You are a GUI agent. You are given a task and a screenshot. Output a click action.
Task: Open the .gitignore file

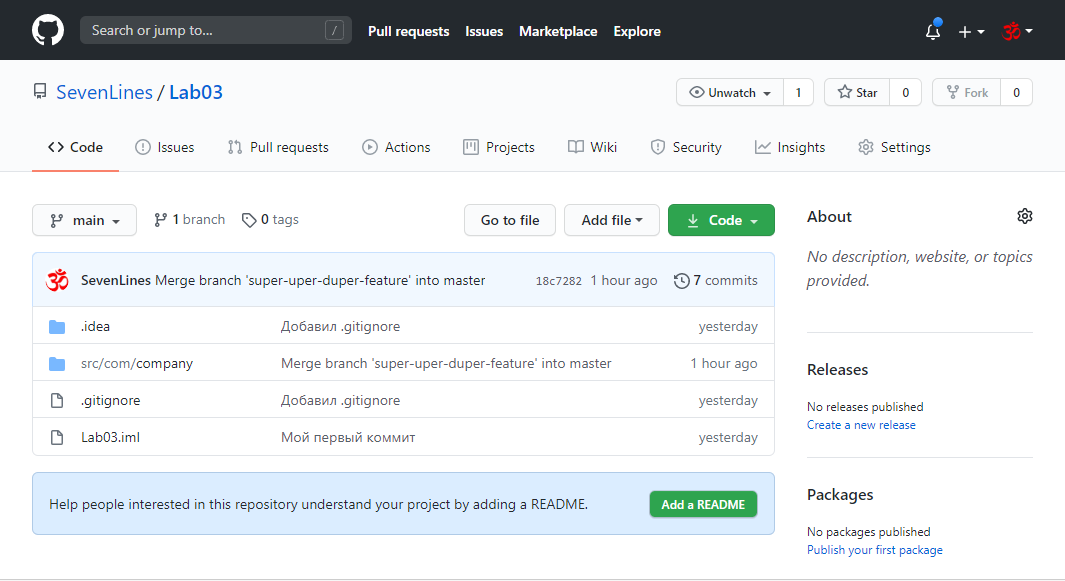pyautogui.click(x=111, y=400)
